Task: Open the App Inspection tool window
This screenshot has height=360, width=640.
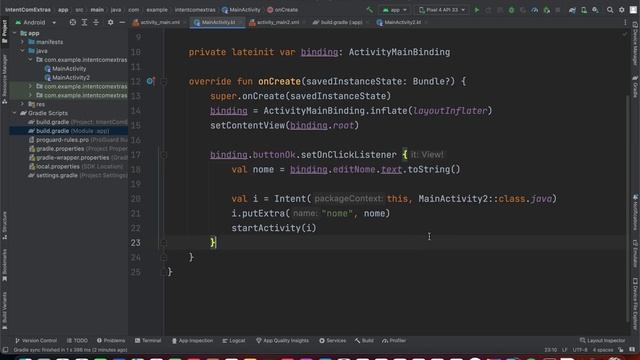Action: [192, 340]
